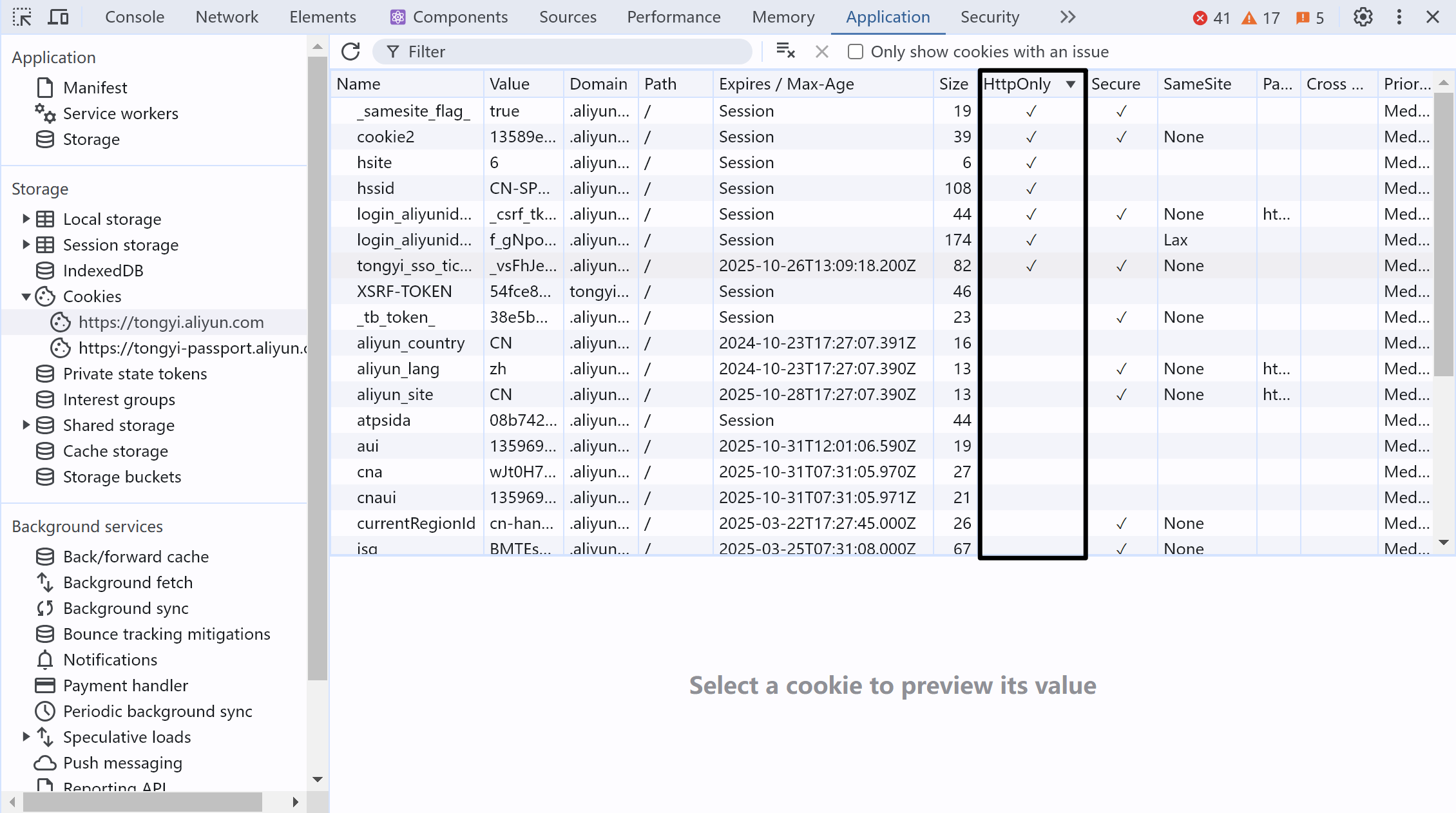1456x813 pixels.
Task: Click the refresh cookies icon
Action: point(350,52)
